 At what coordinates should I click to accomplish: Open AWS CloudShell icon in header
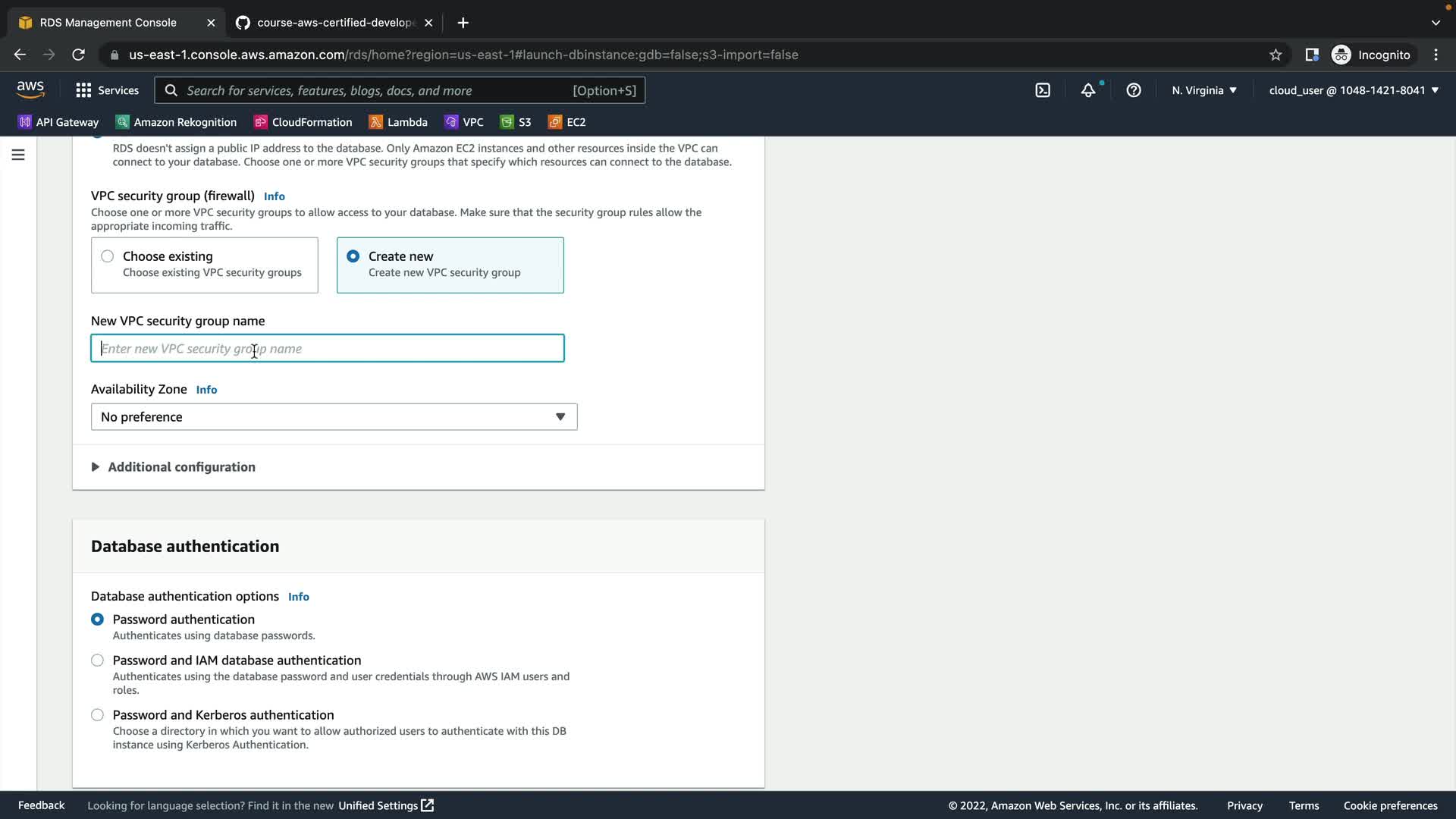[1043, 90]
